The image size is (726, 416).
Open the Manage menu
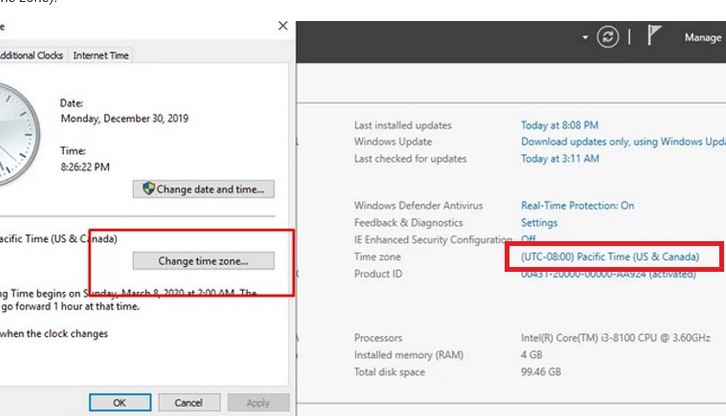tap(702, 37)
